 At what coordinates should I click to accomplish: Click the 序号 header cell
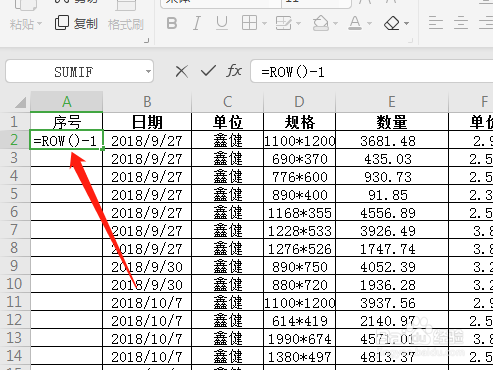click(x=66, y=122)
